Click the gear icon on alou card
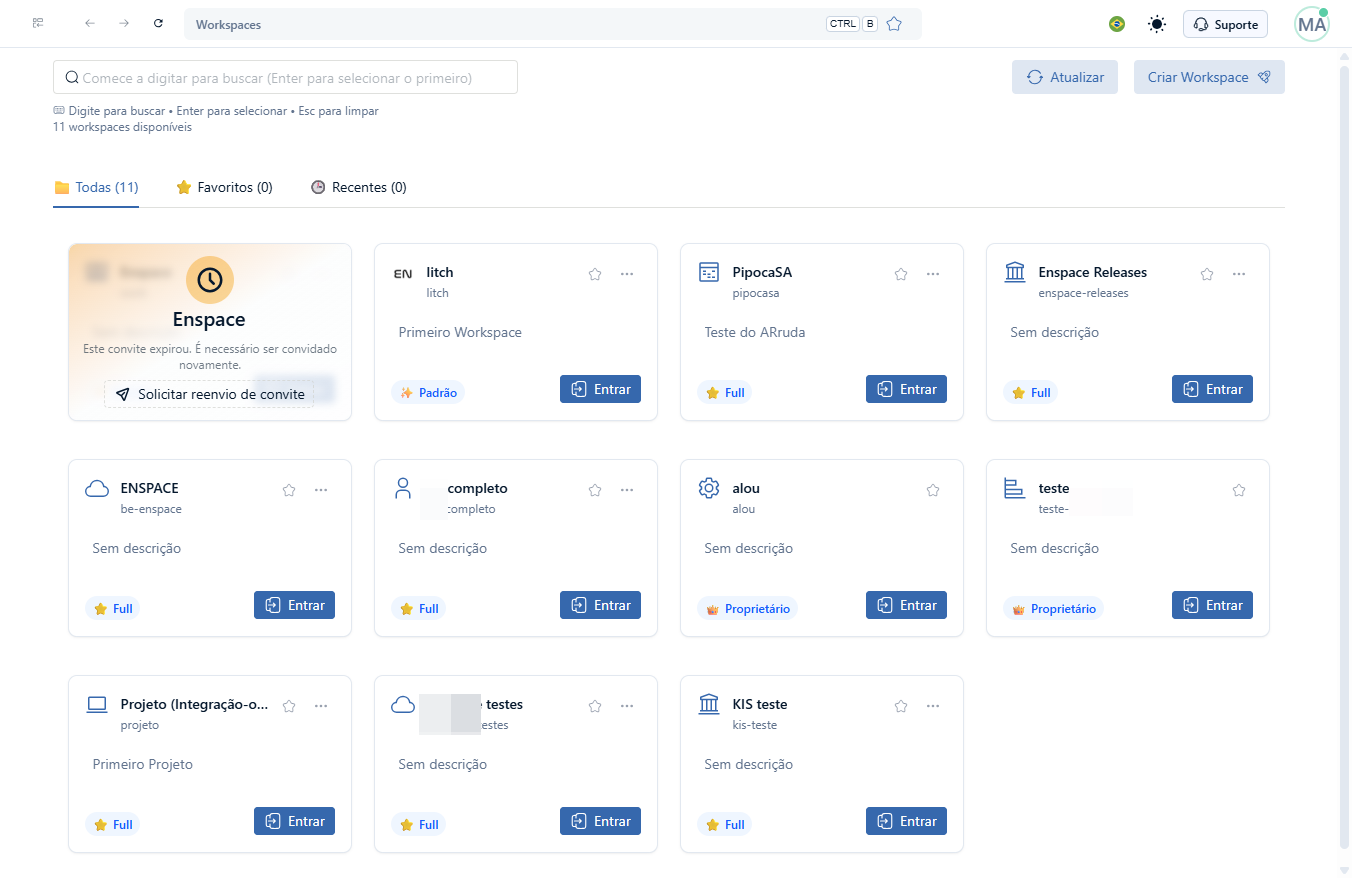 point(709,488)
